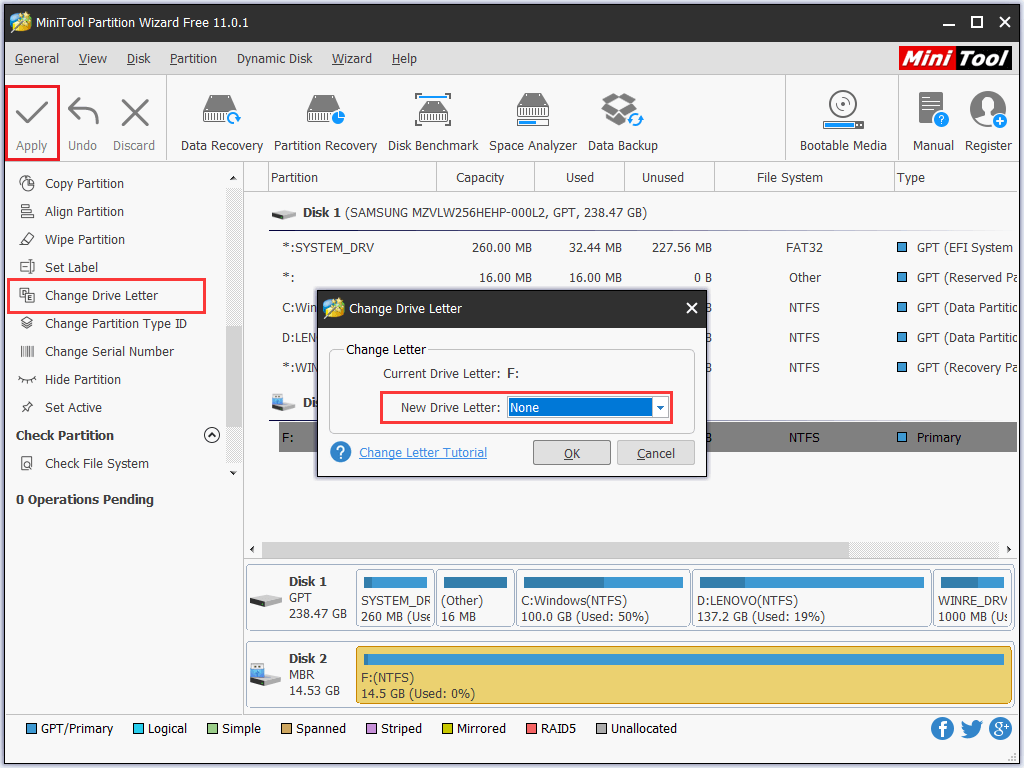The width and height of the screenshot is (1024, 768).
Task: Click the Used column header
Action: click(x=579, y=178)
